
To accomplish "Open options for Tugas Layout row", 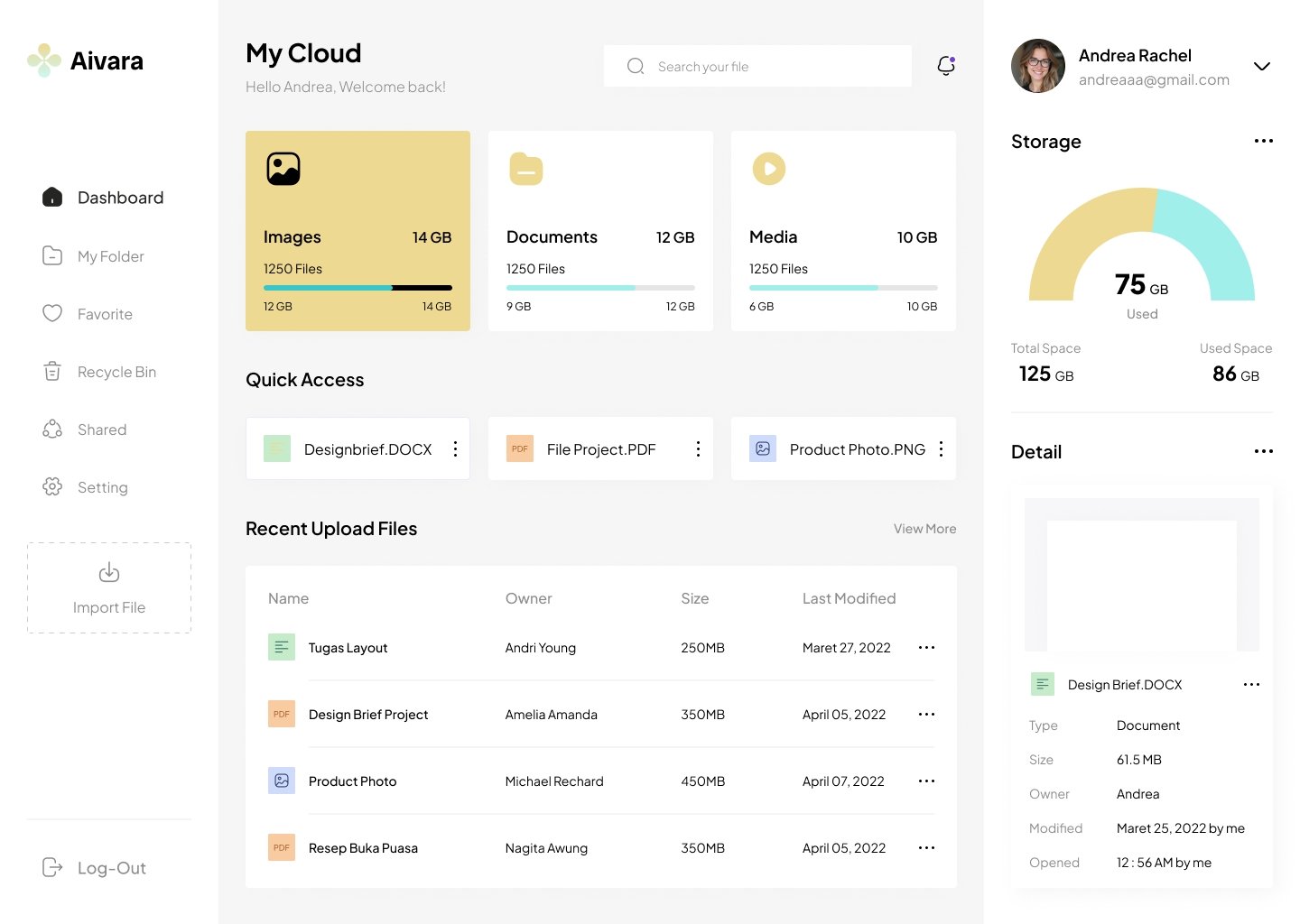I will pyautogui.click(x=926, y=648).
